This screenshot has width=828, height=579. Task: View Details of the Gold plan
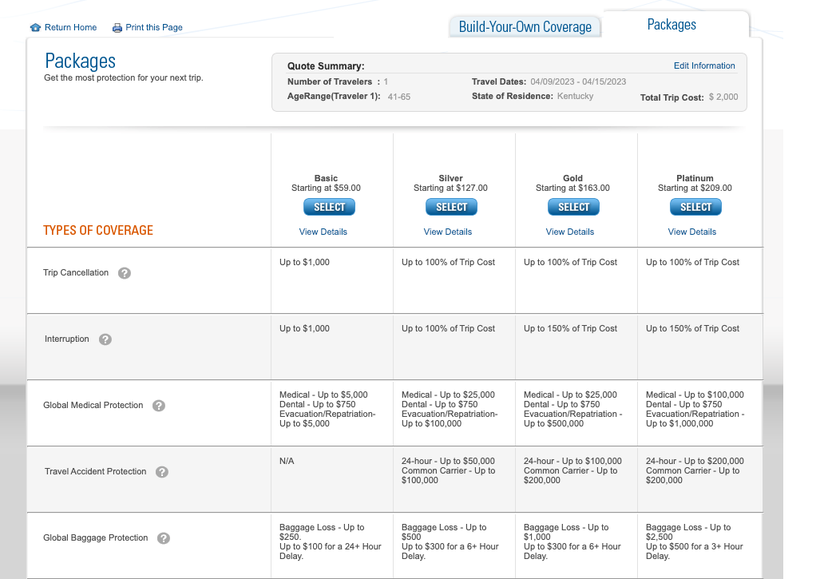[x=569, y=231]
